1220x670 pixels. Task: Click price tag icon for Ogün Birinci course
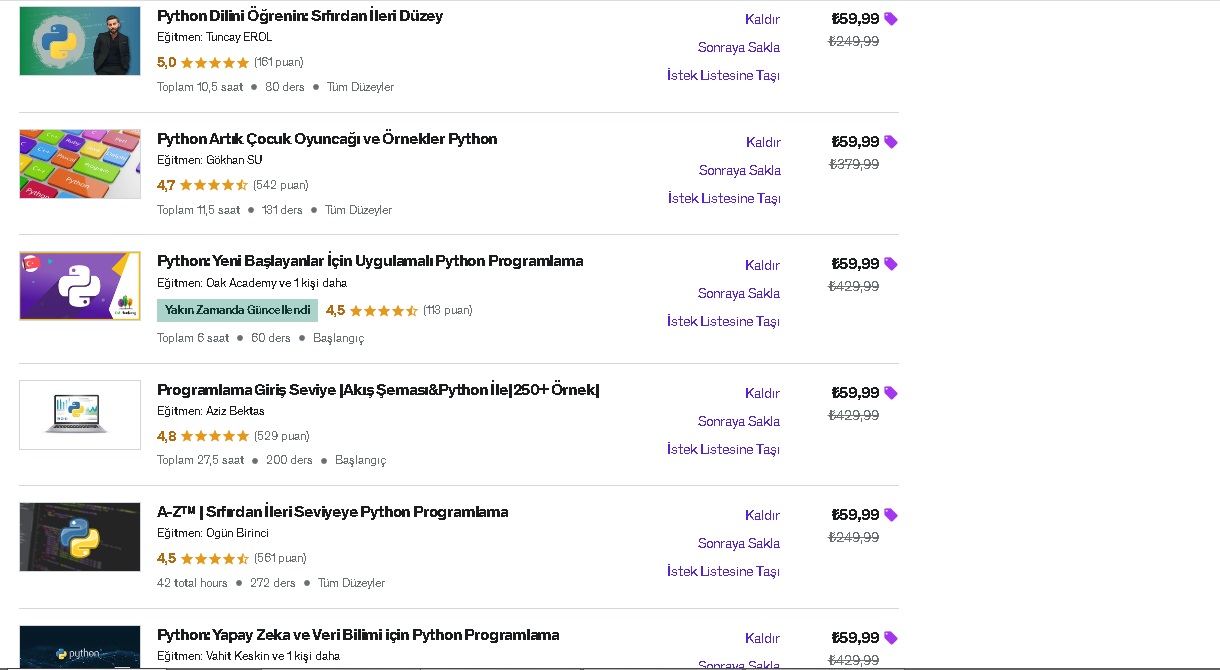click(x=891, y=515)
